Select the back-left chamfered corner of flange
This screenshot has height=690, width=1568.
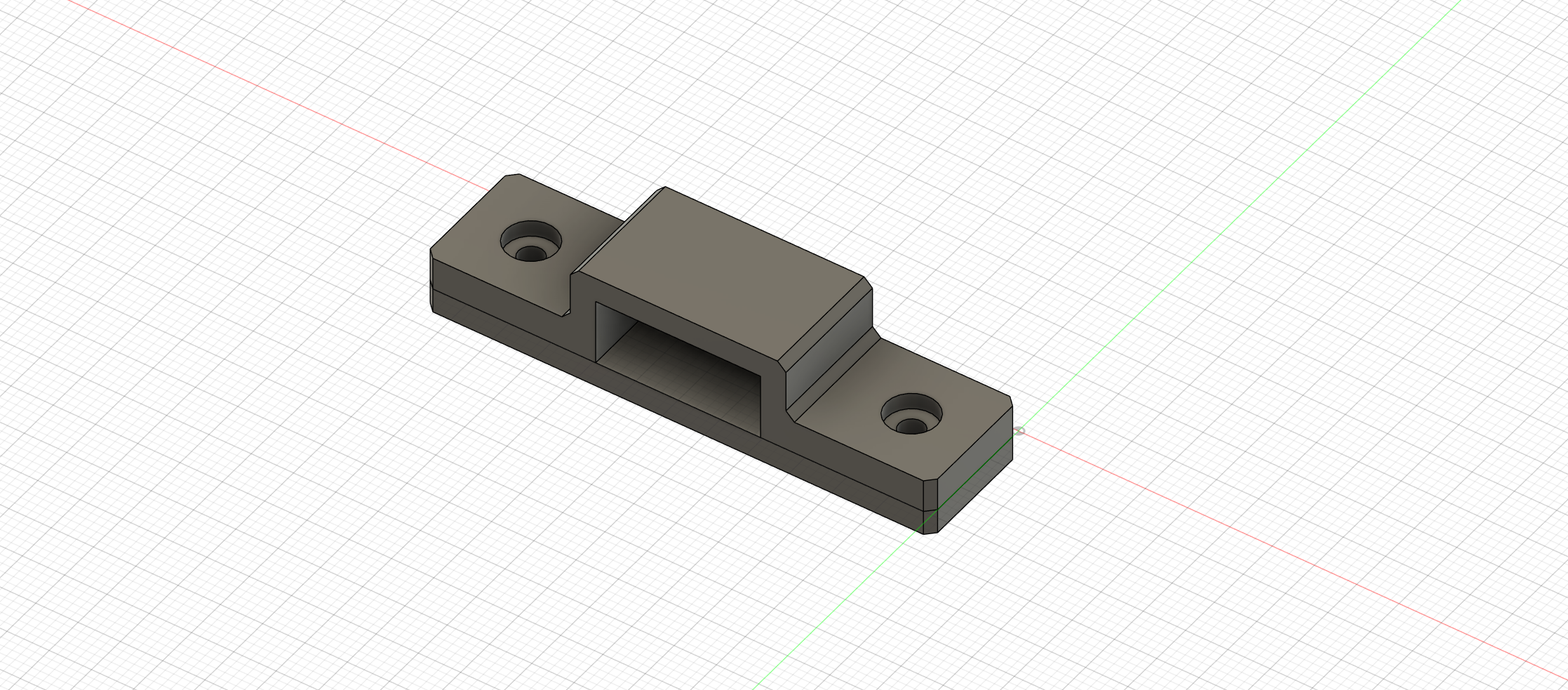click(512, 175)
